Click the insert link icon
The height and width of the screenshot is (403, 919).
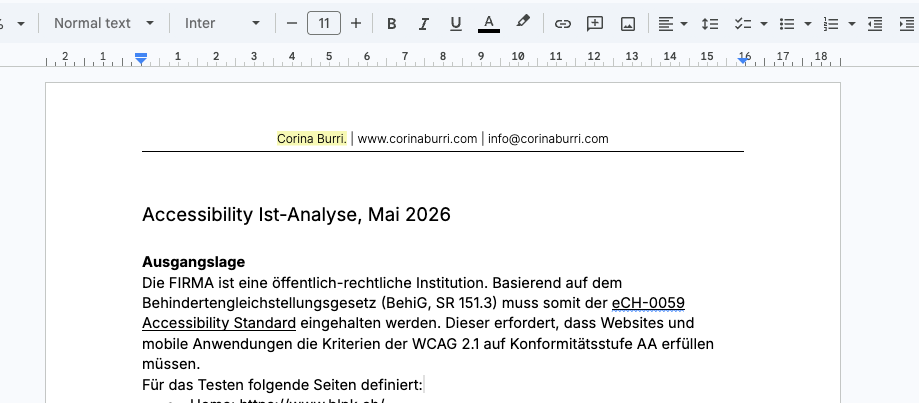pos(563,23)
